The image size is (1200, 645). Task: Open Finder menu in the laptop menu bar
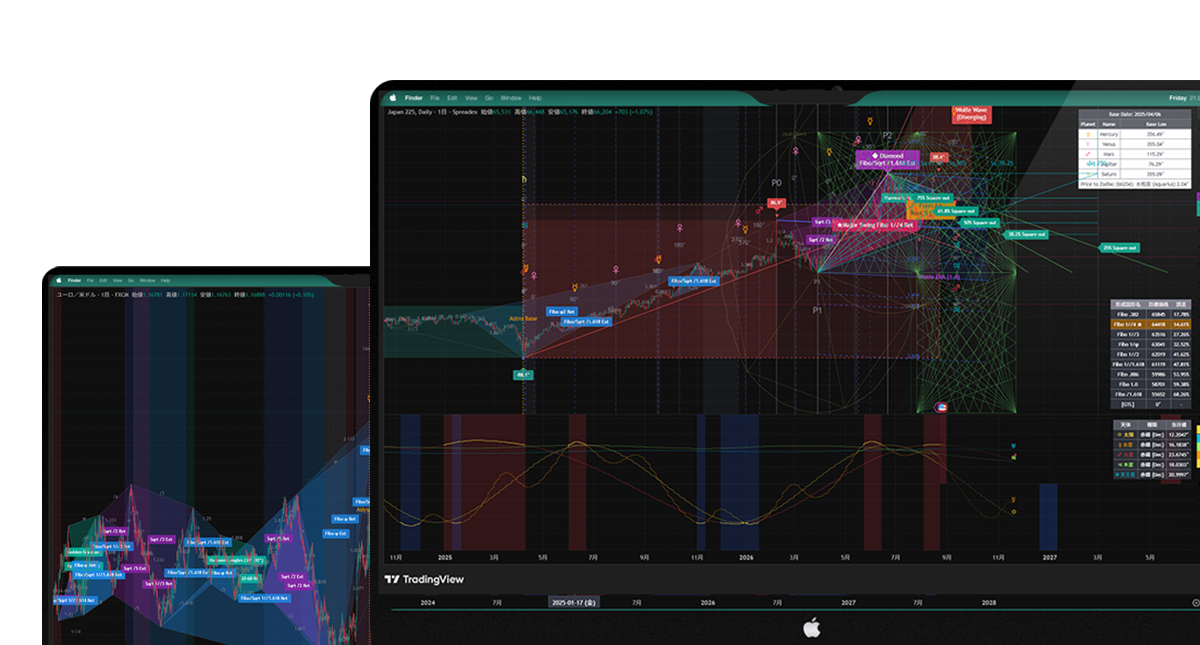(414, 98)
